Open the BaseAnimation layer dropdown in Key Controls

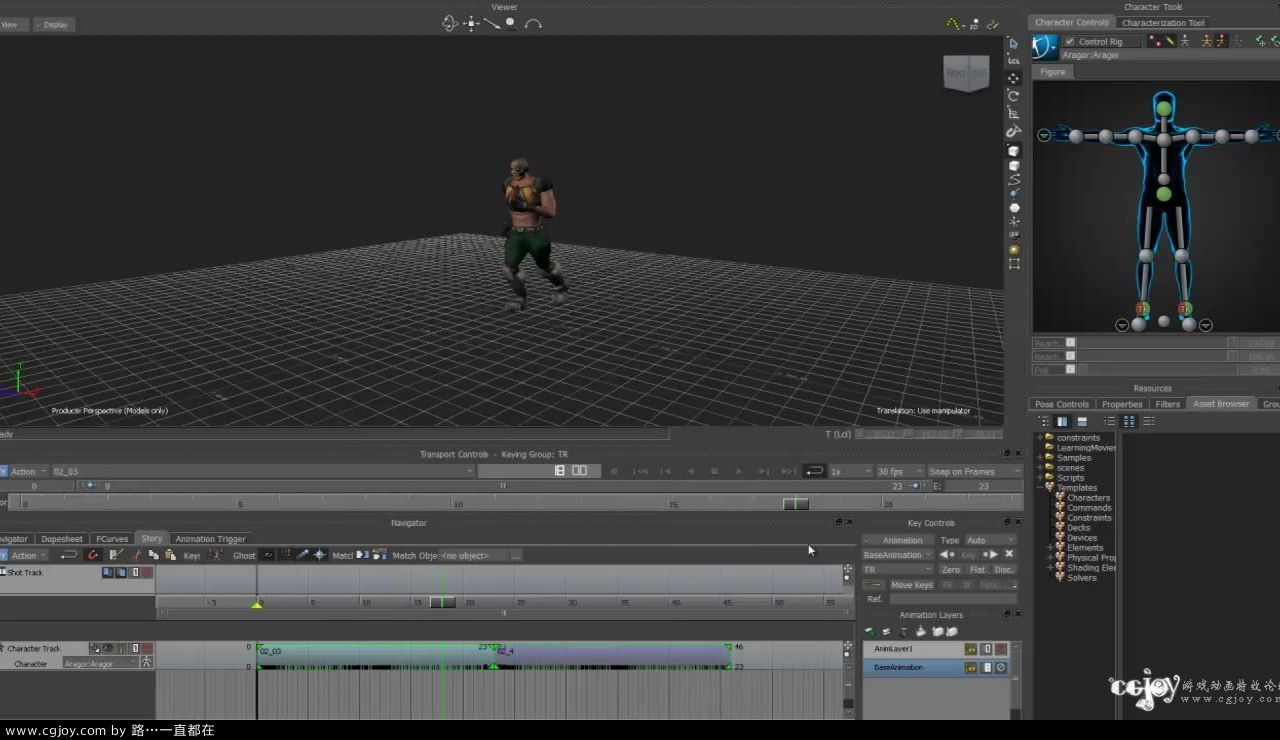[x=898, y=554]
